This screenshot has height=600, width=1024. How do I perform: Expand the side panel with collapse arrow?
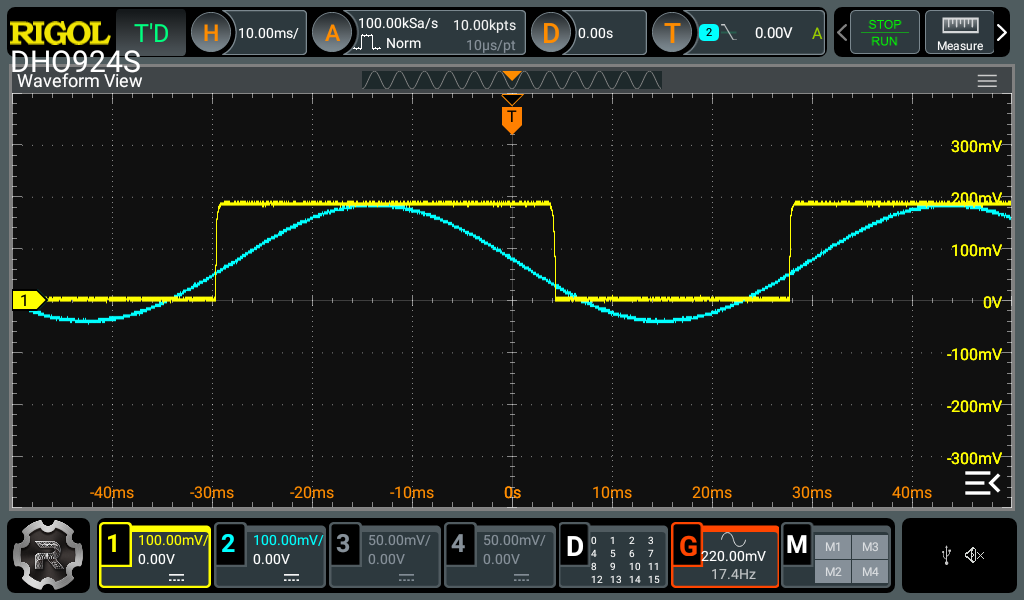click(981, 484)
